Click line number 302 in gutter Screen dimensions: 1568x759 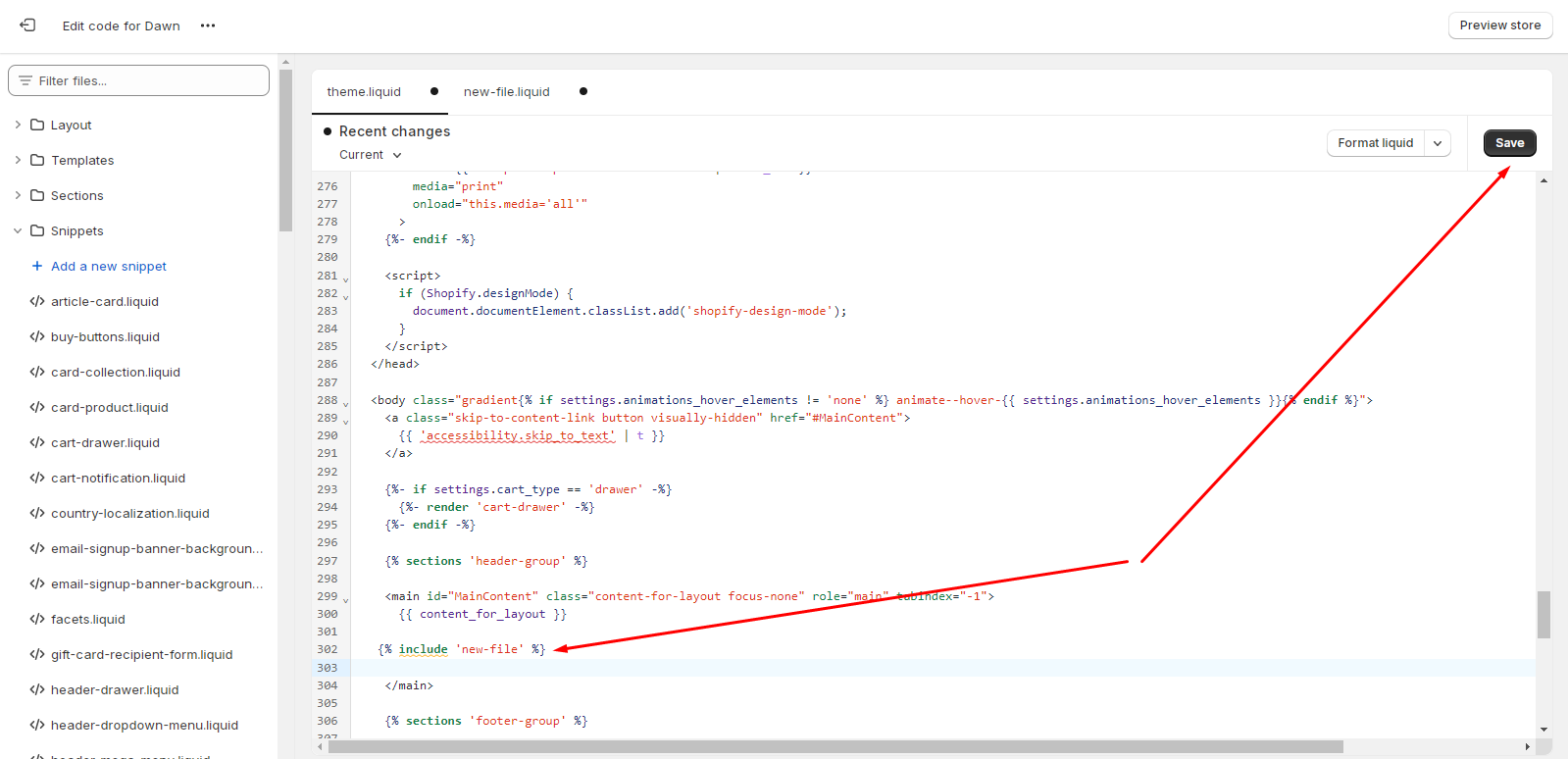pos(327,649)
